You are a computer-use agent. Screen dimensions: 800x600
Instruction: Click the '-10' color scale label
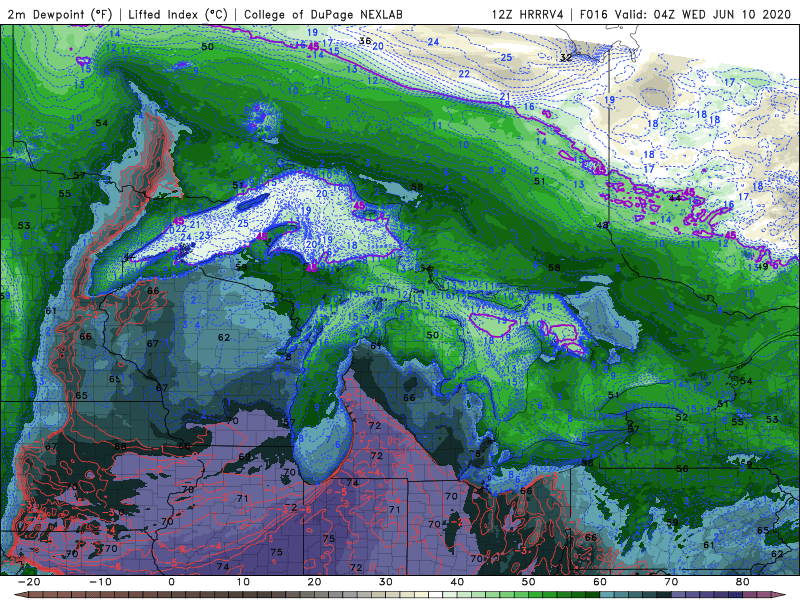point(100,582)
